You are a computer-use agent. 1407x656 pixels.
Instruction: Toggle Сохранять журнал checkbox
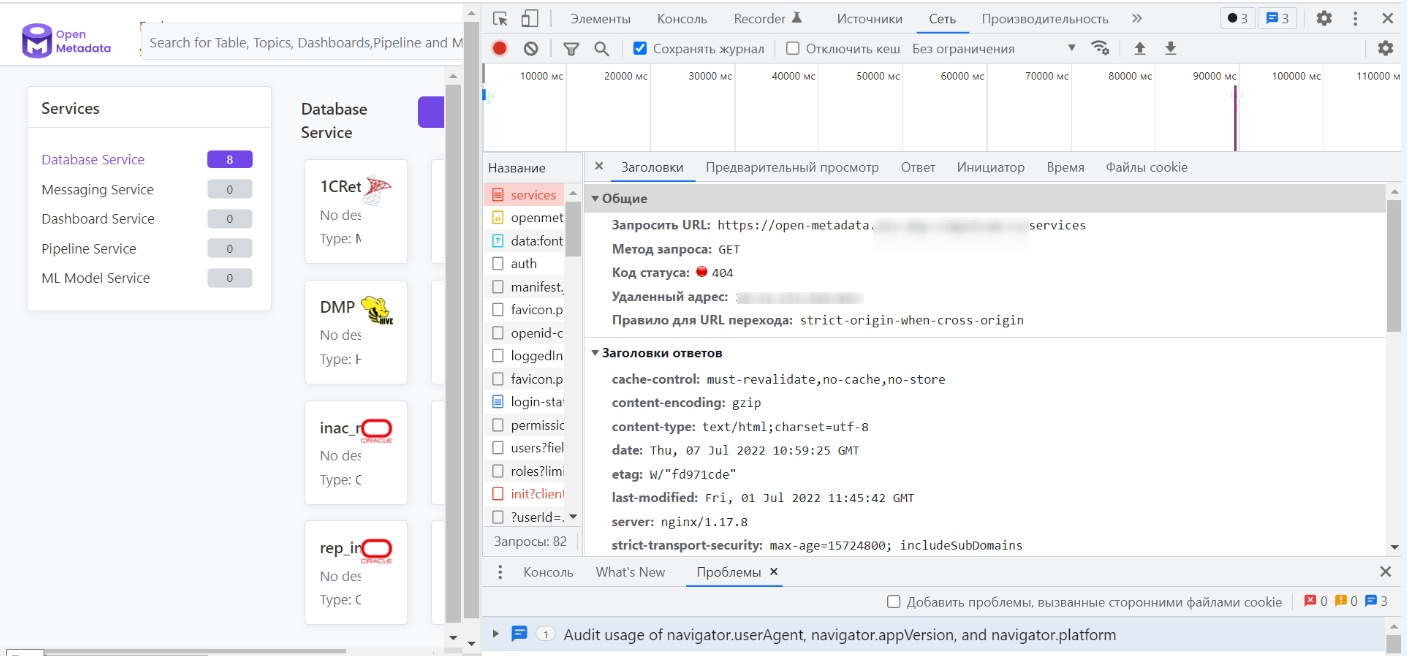[x=640, y=48]
